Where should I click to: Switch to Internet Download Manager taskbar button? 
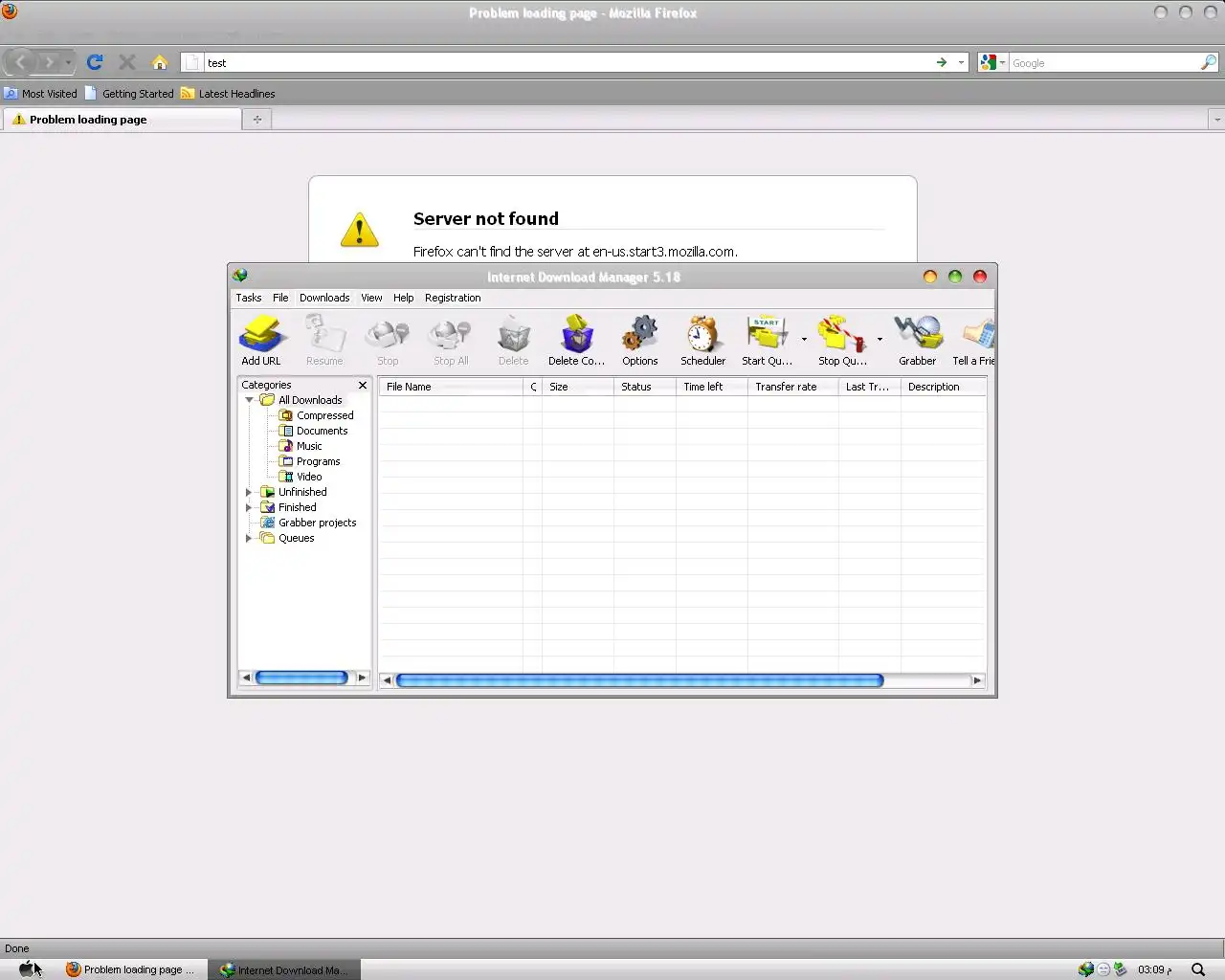tap(284, 969)
